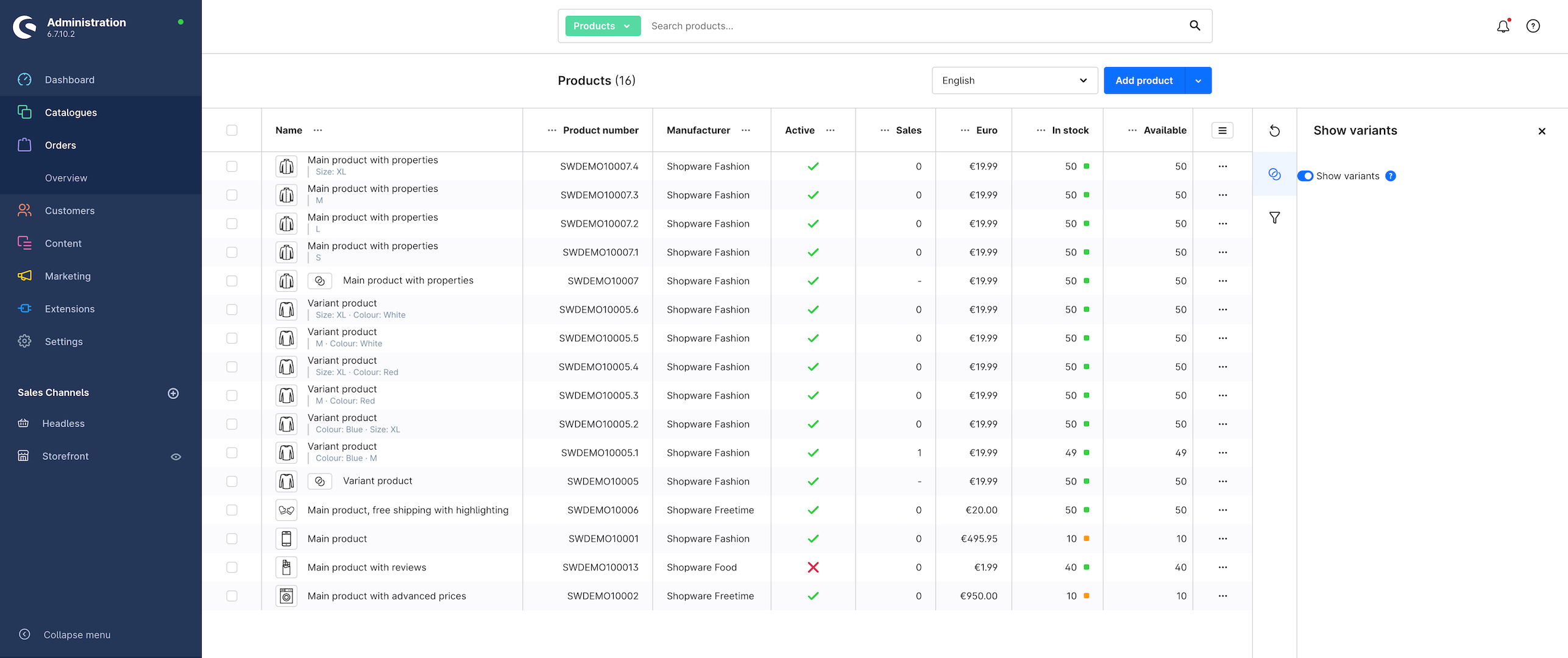Click the thumbnail for Main product SWDEMO10001
This screenshot has height=658, width=1568.
[286, 539]
